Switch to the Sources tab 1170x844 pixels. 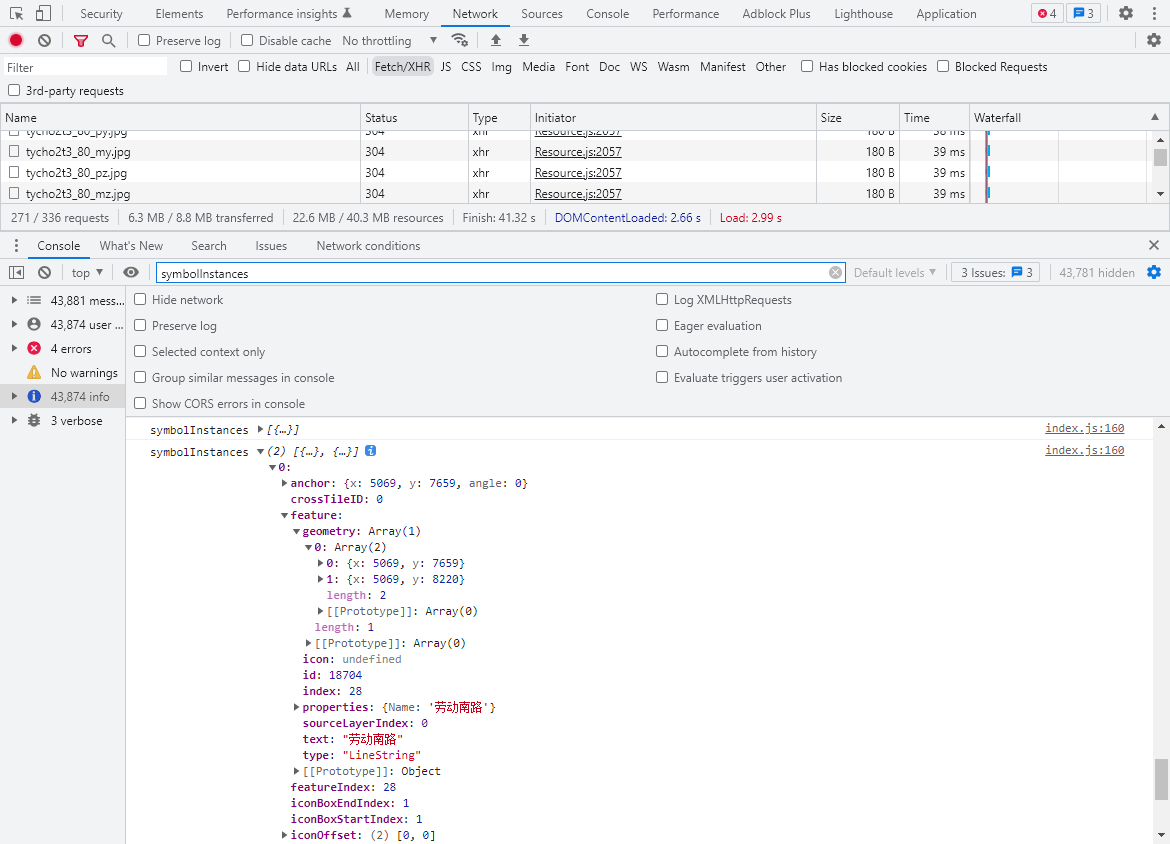tap(542, 13)
